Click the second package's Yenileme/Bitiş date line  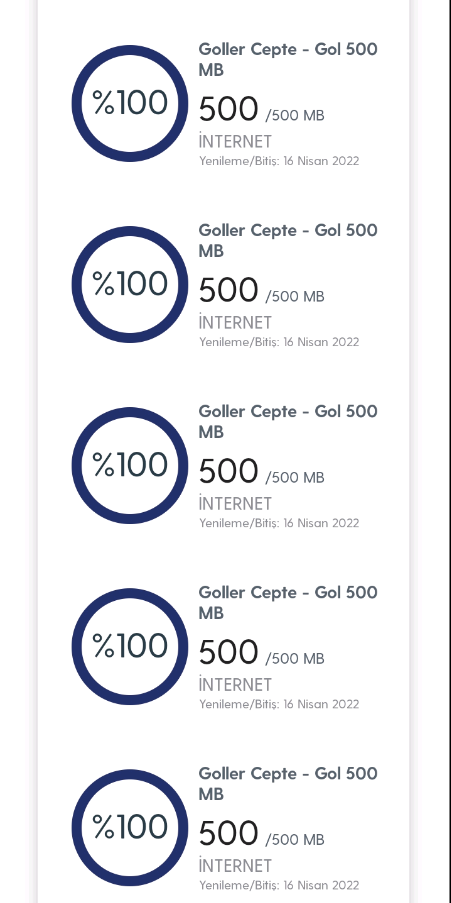point(279,342)
